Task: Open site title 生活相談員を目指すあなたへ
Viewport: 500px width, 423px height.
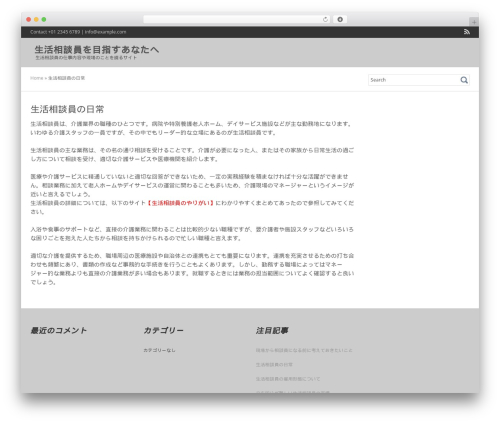Action: pos(97,50)
